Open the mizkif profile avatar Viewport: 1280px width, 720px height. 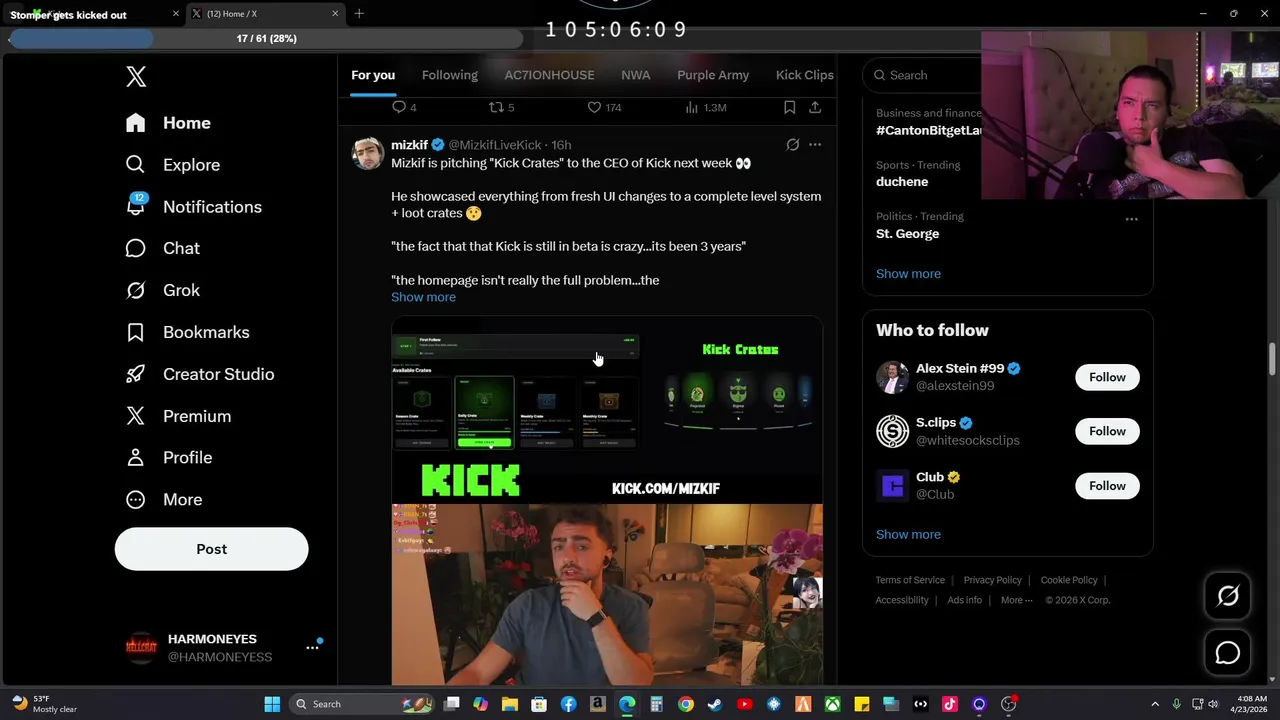tap(368, 154)
